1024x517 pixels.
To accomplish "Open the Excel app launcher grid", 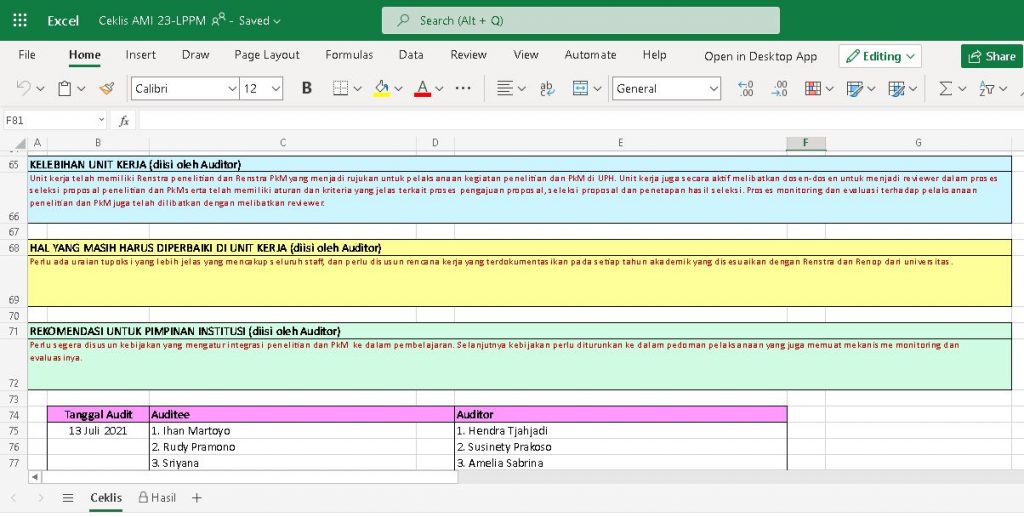I will pyautogui.click(x=20, y=20).
